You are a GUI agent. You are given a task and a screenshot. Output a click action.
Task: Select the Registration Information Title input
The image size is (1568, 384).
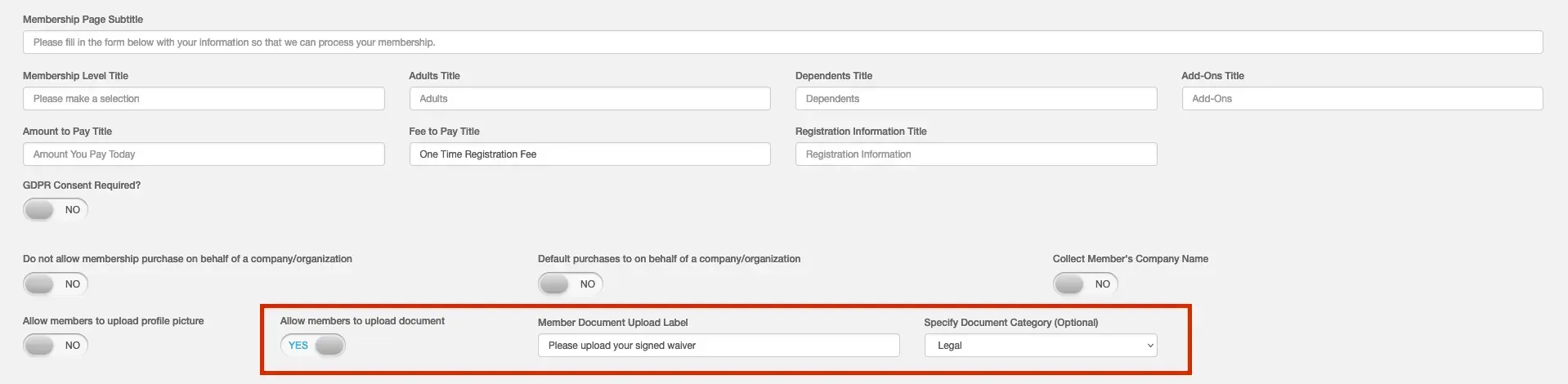[x=976, y=154]
